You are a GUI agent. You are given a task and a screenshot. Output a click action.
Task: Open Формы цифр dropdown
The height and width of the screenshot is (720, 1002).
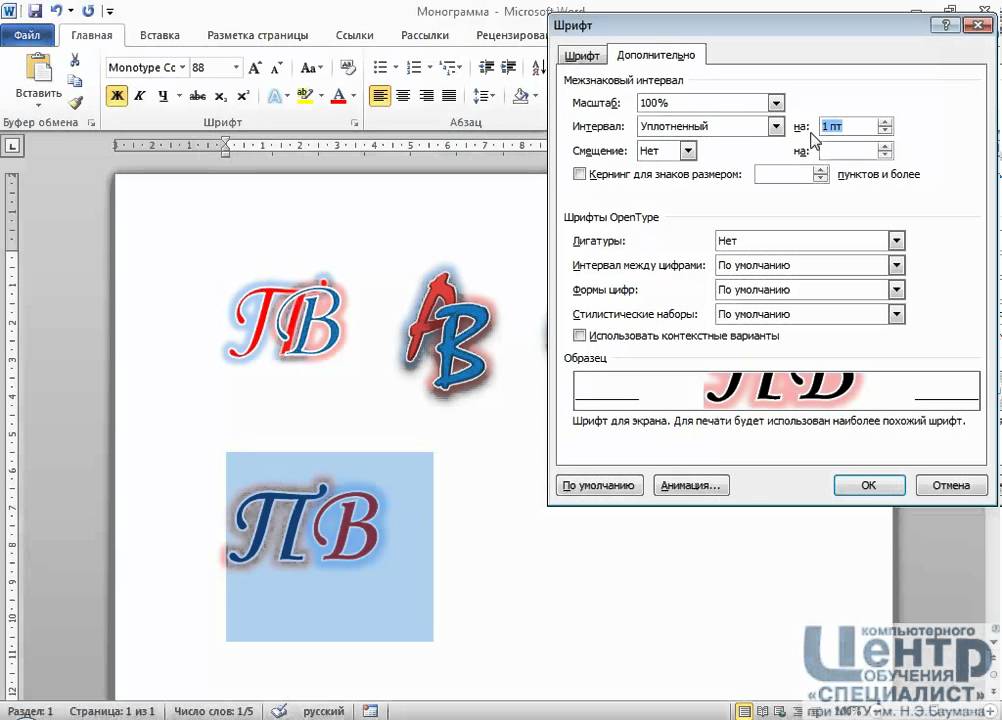coord(897,289)
